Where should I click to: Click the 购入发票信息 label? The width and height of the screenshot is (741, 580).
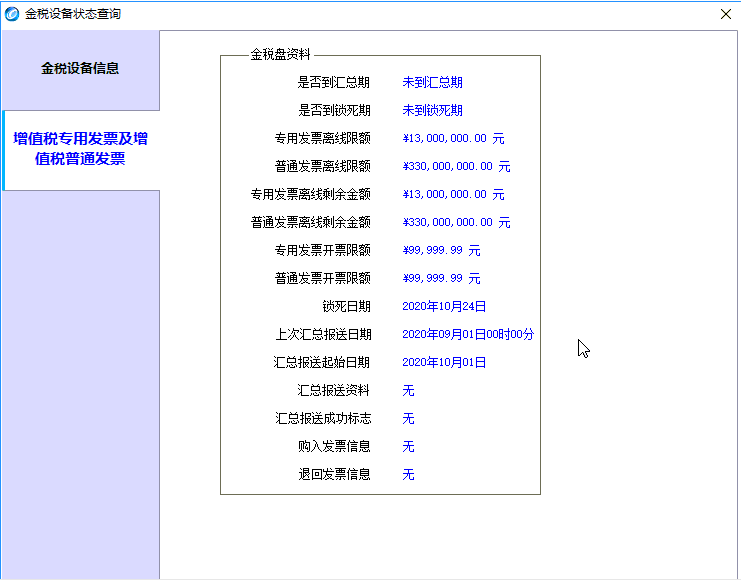[x=334, y=446]
